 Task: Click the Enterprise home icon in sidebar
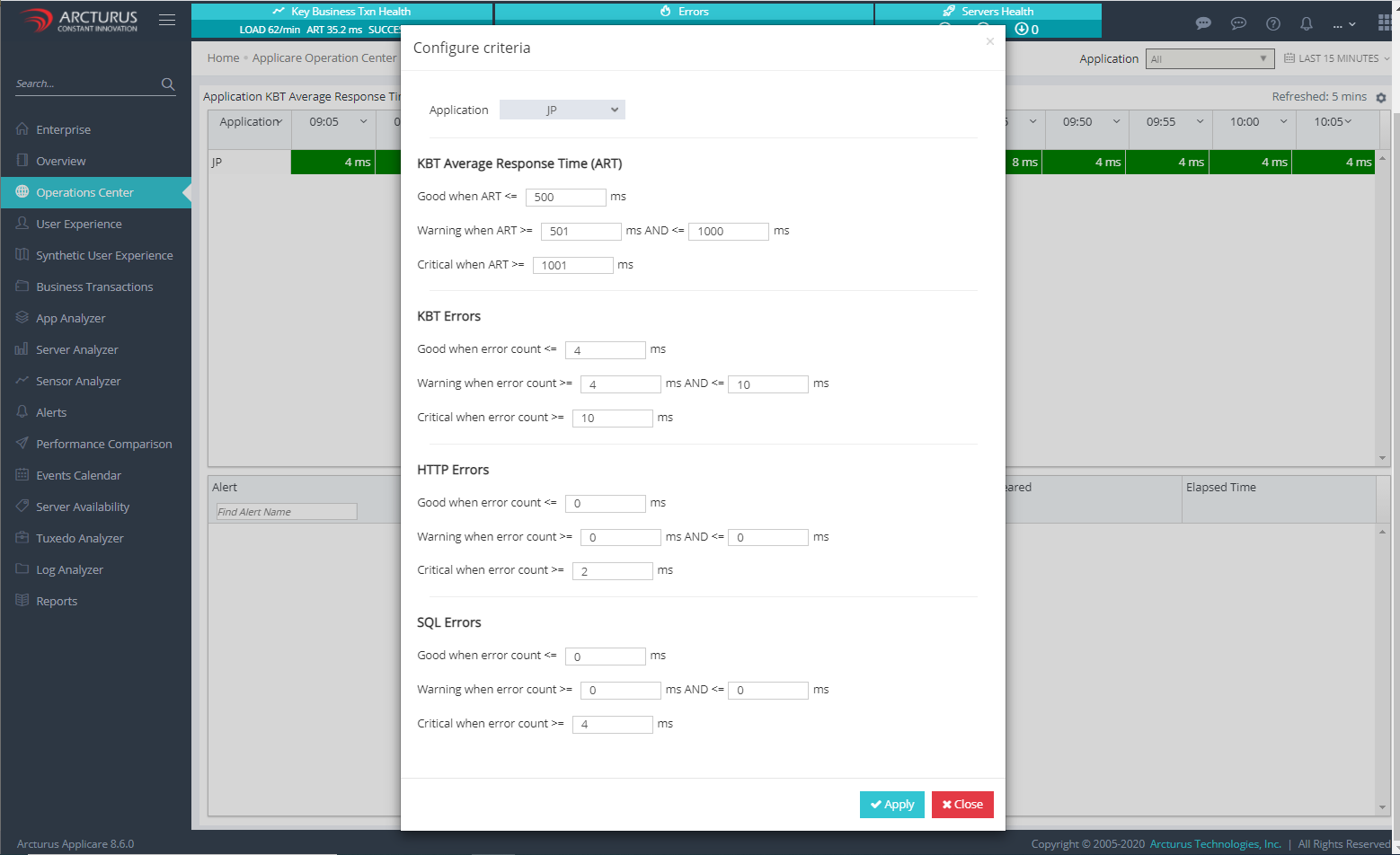point(22,129)
